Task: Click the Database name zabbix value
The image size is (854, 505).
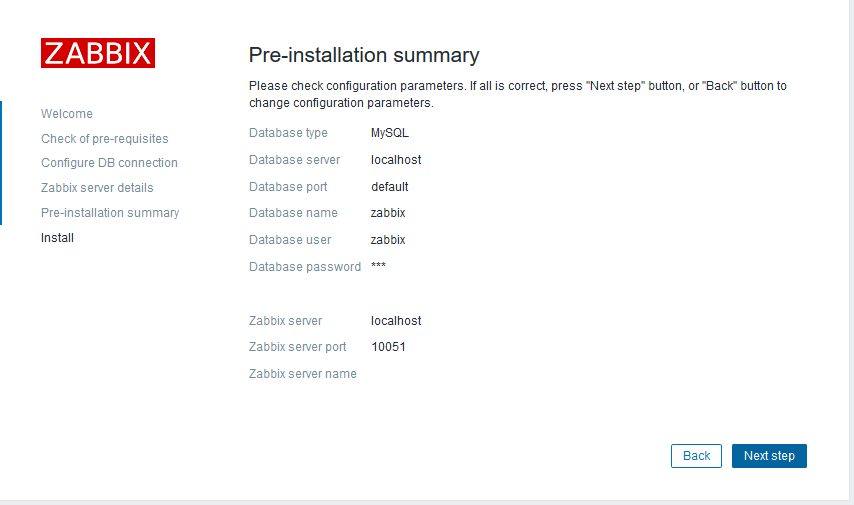Action: click(x=388, y=213)
